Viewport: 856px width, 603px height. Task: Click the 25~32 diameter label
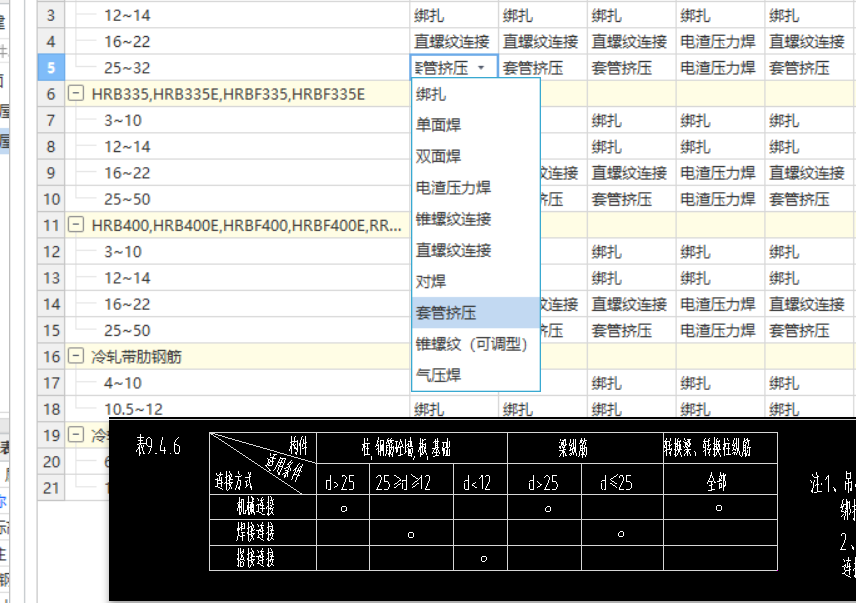tap(127, 68)
